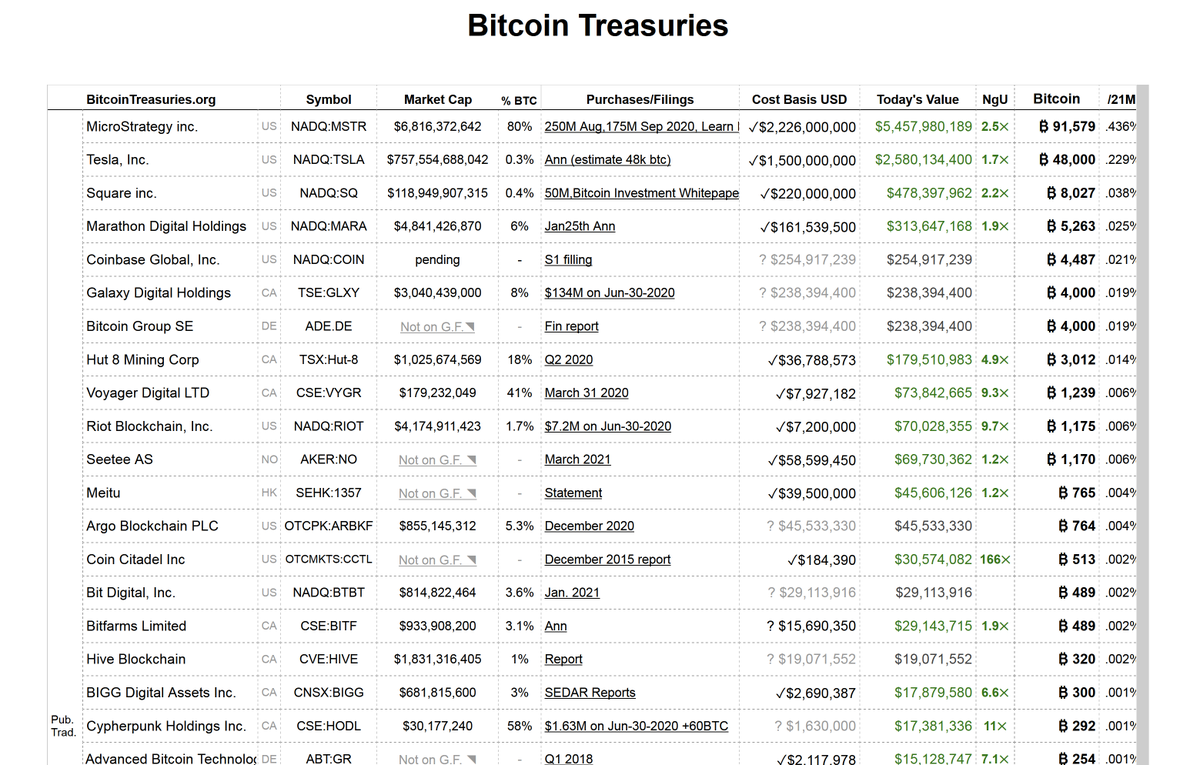This screenshot has height=765, width=1200.
Task: Click Square's $478,397,962 today's value
Action: pos(929,193)
